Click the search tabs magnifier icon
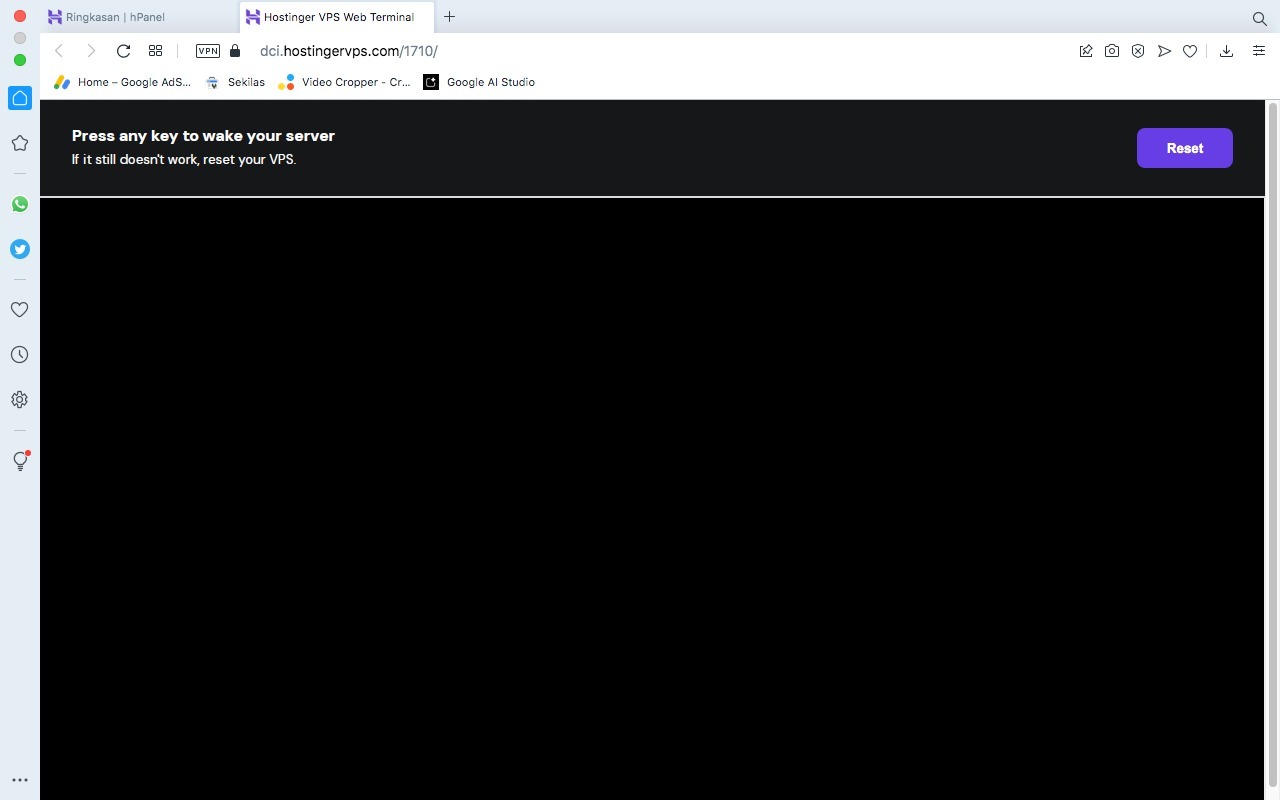The image size is (1280, 800). tap(1260, 18)
